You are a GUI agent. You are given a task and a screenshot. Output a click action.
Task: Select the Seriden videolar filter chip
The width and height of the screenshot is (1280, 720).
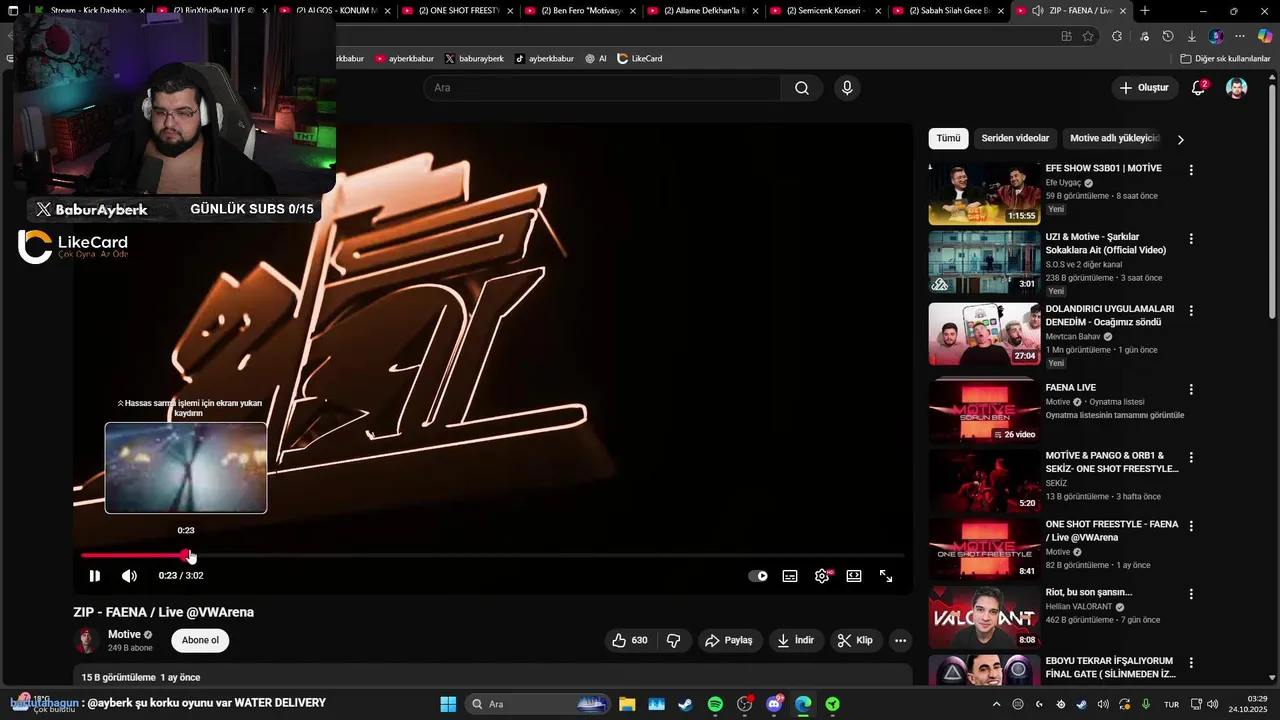coord(1015,138)
